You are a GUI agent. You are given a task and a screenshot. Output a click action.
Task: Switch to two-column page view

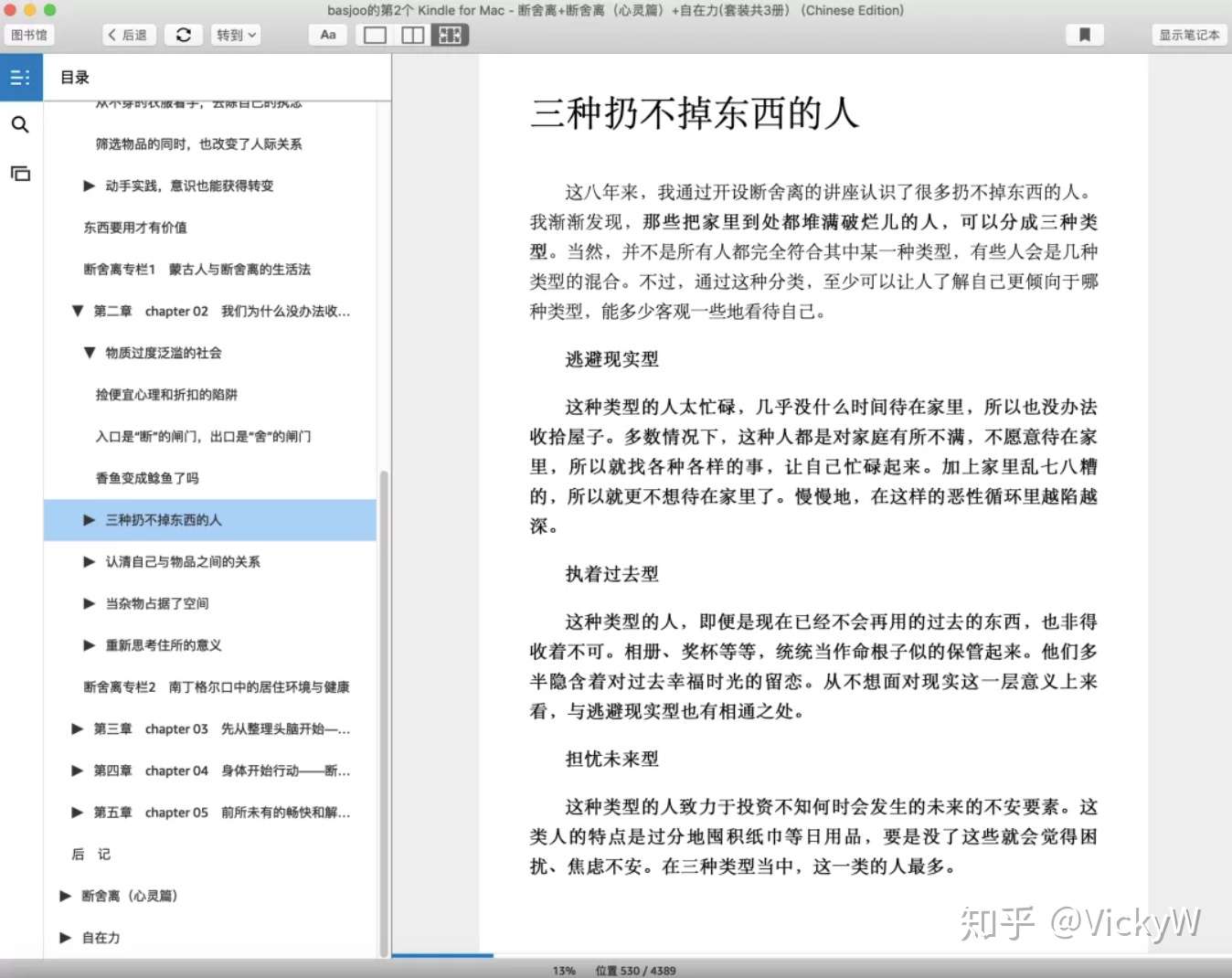413,35
